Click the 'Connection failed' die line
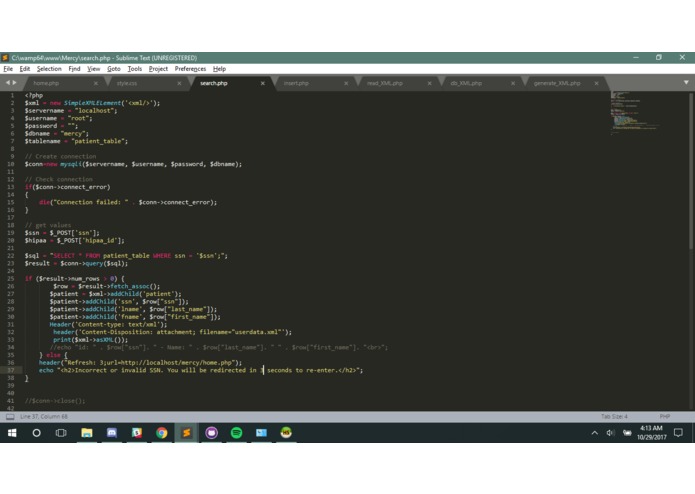The height and width of the screenshot is (494, 695). pos(128,202)
